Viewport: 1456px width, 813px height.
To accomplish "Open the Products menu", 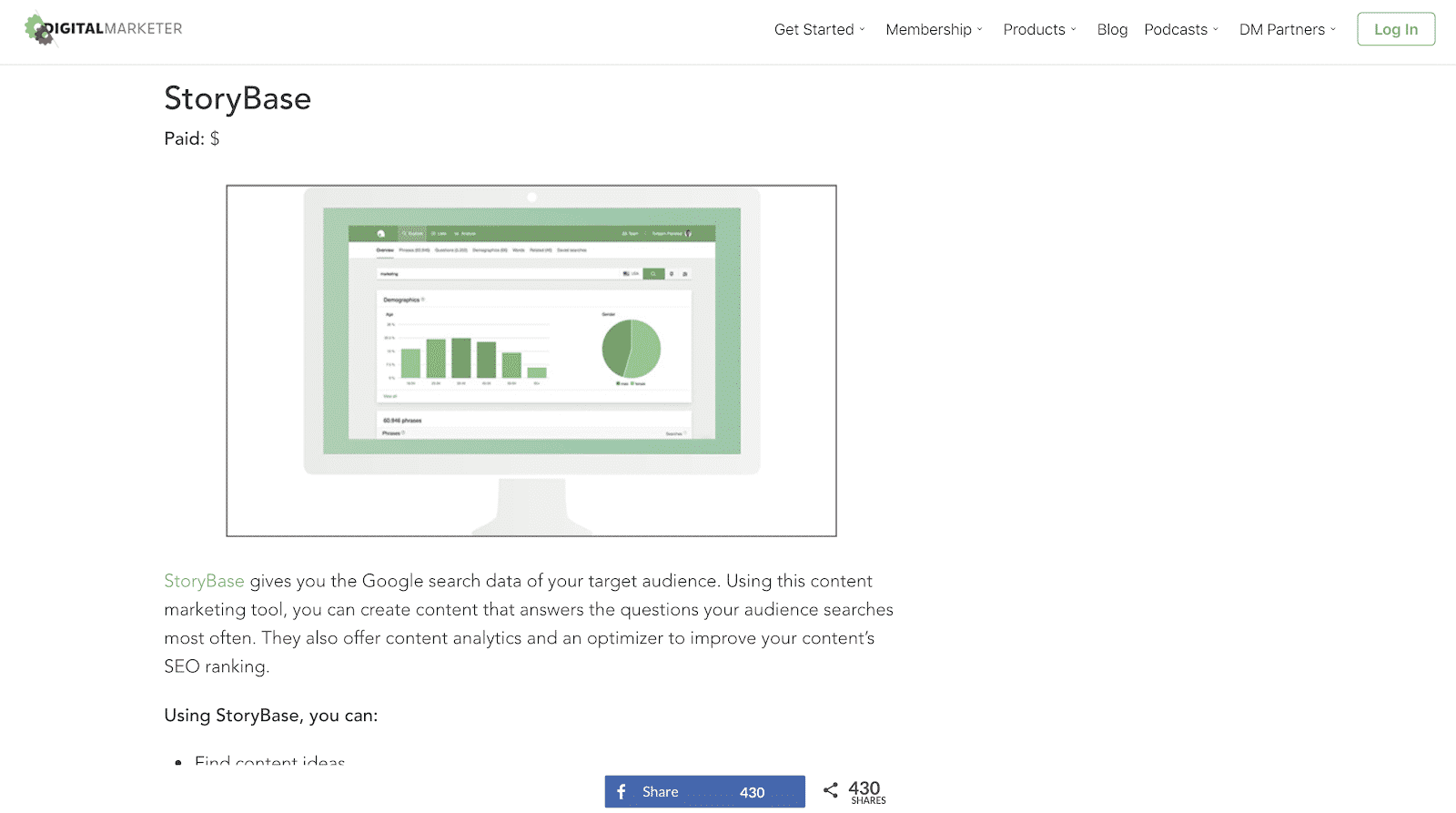I will coord(1039,29).
